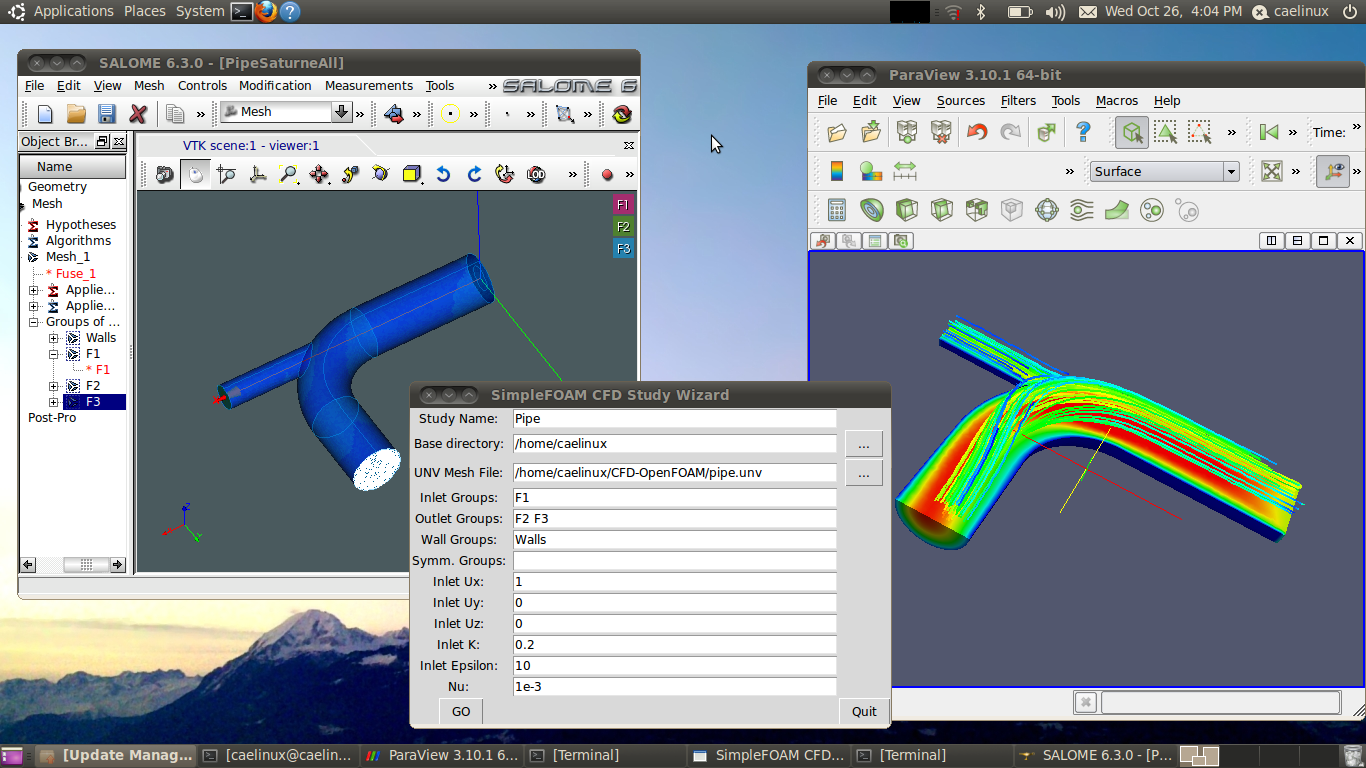Click the green F2 color label
1366x768 pixels.
(623, 227)
